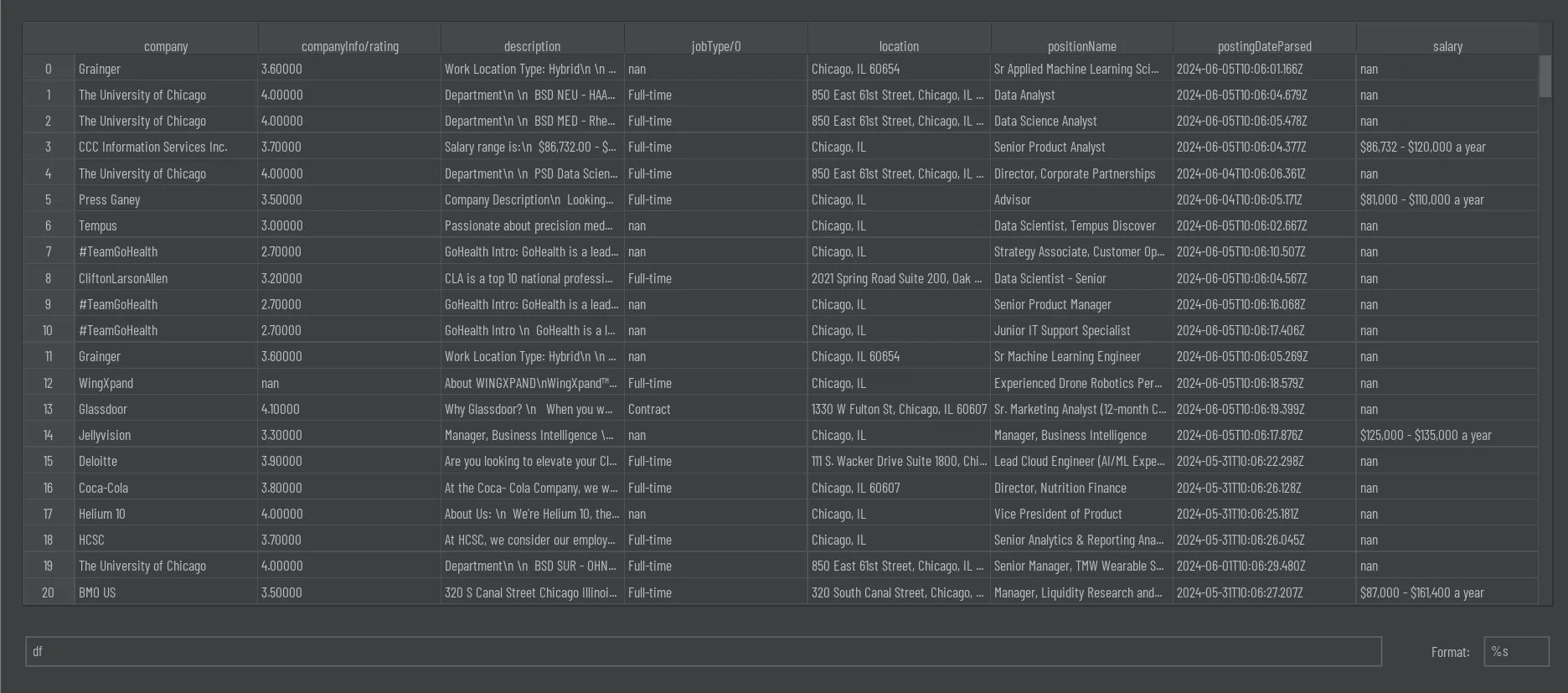Click cell 'Coca-Cola'
The height and width of the screenshot is (693, 1568).
(166, 488)
